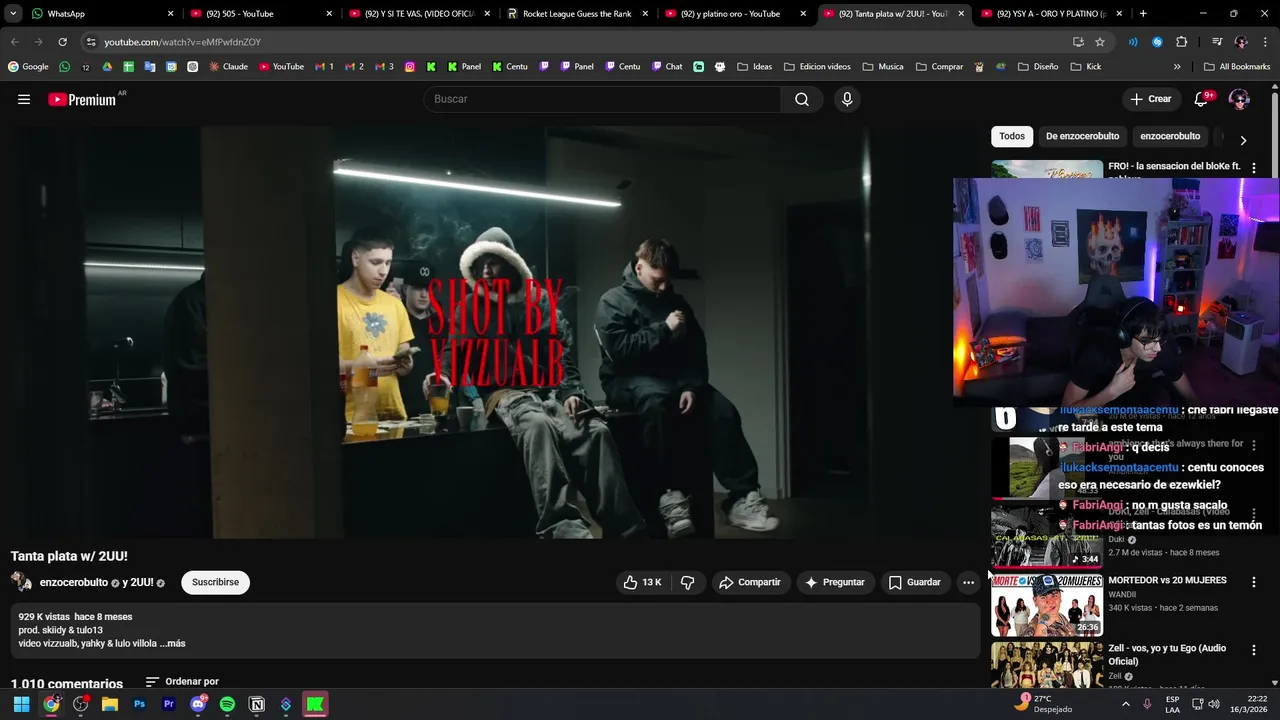Click the Preguntar button
Viewport: 1280px width, 720px height.
[836, 582]
